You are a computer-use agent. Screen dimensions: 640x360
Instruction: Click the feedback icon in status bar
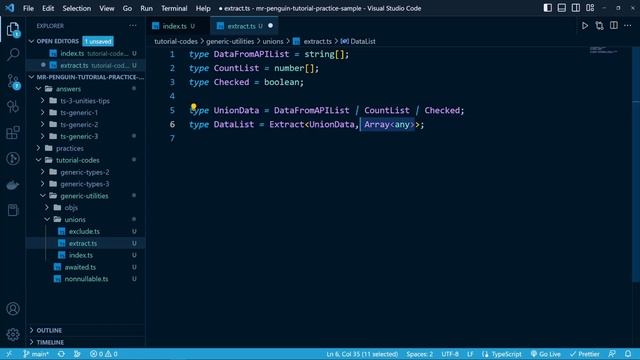[x=612, y=354]
